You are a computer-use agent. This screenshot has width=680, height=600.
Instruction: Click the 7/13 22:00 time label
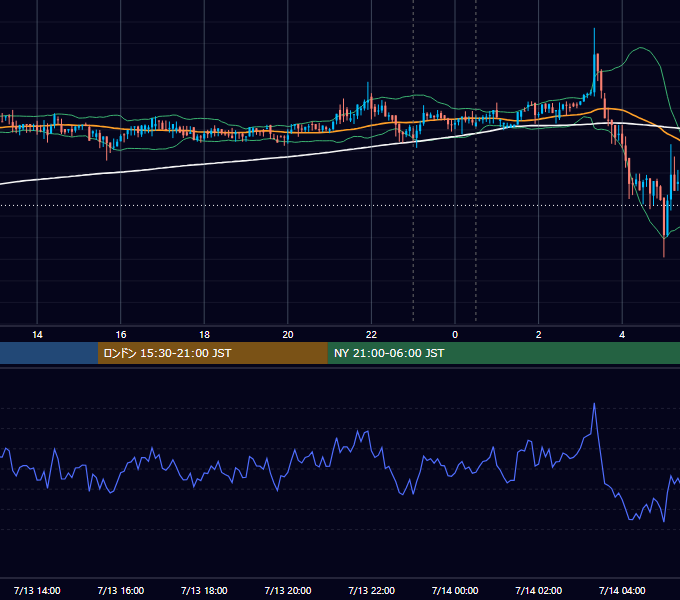click(372, 590)
